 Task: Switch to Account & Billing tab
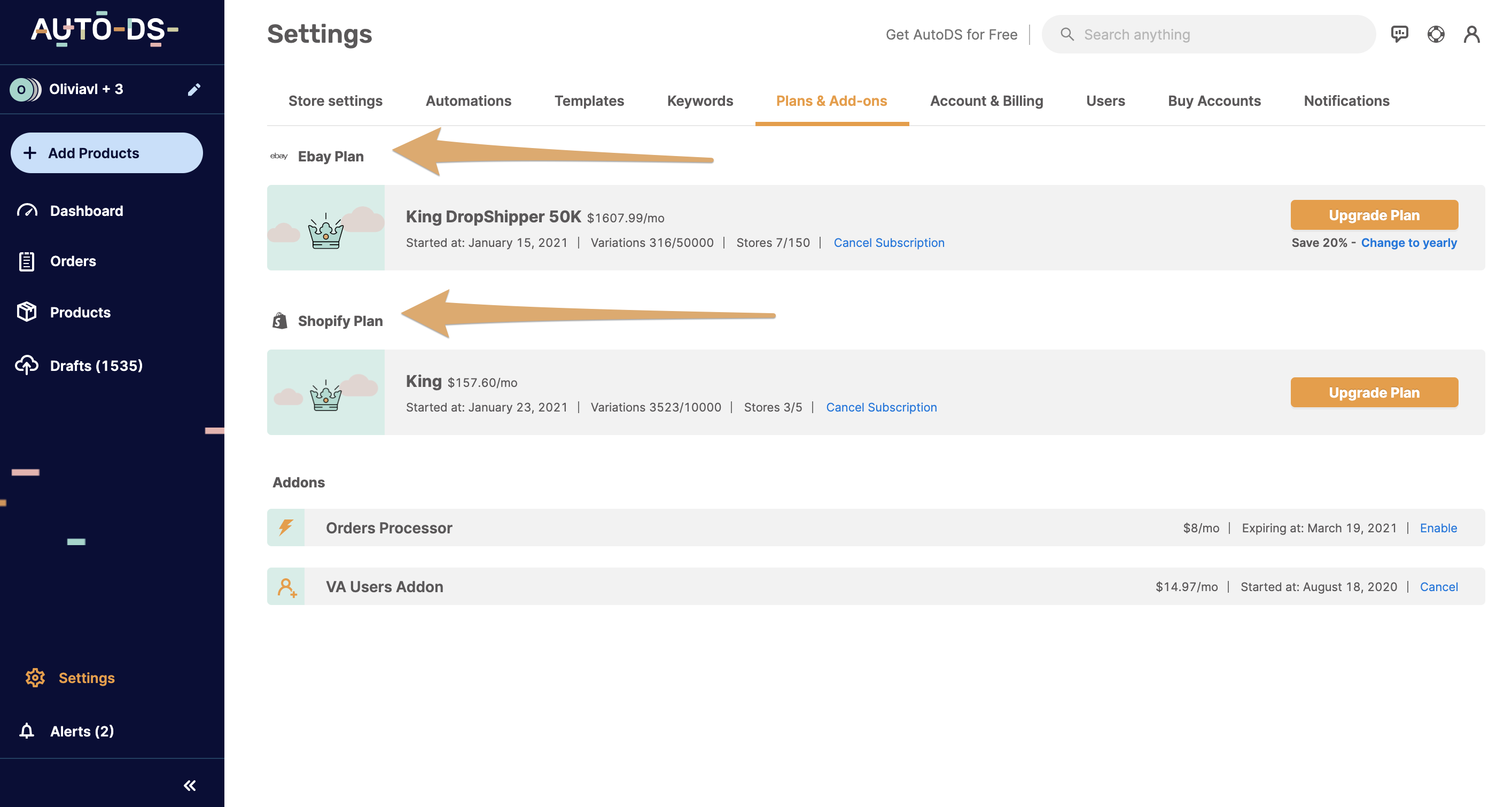986,100
